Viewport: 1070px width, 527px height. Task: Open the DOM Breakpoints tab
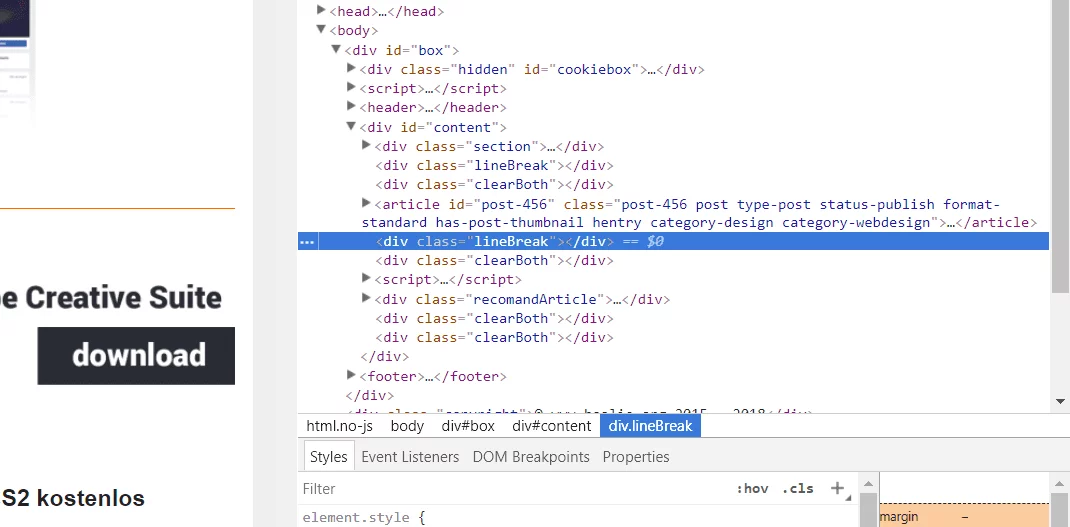[531, 457]
